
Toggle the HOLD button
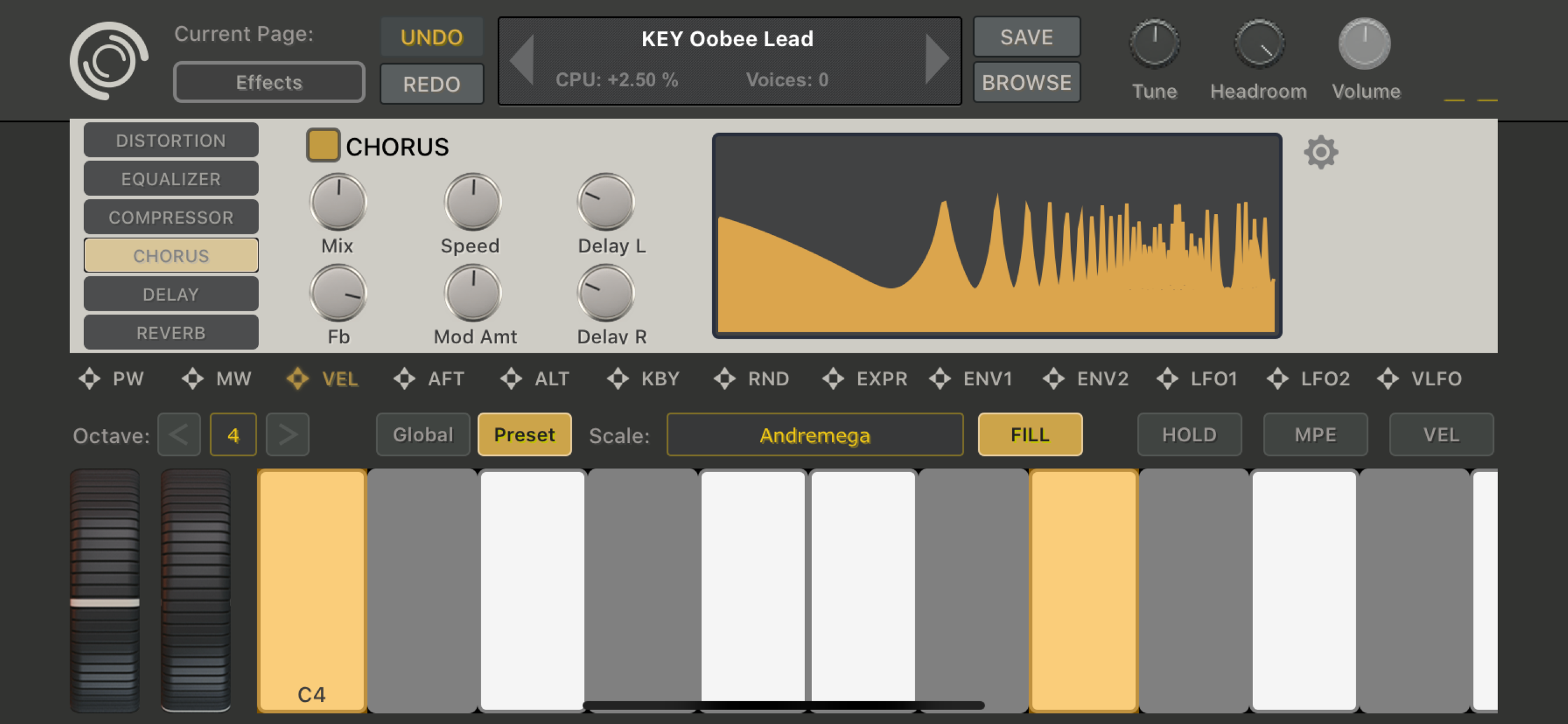(x=1189, y=434)
